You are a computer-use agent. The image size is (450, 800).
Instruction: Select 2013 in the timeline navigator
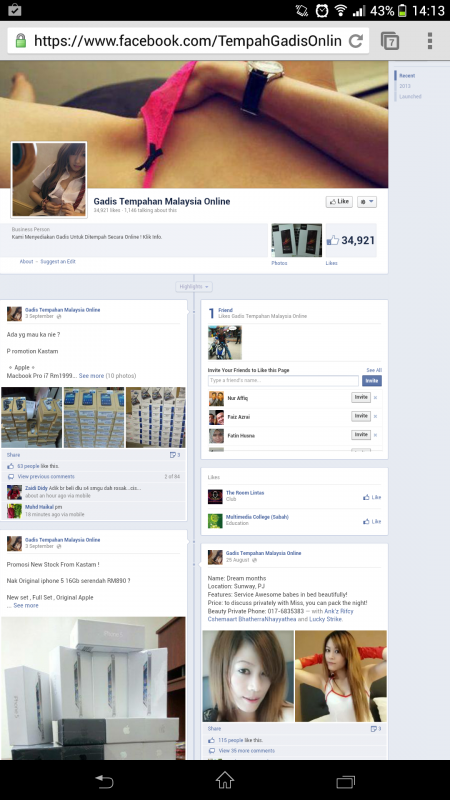pyautogui.click(x=405, y=86)
